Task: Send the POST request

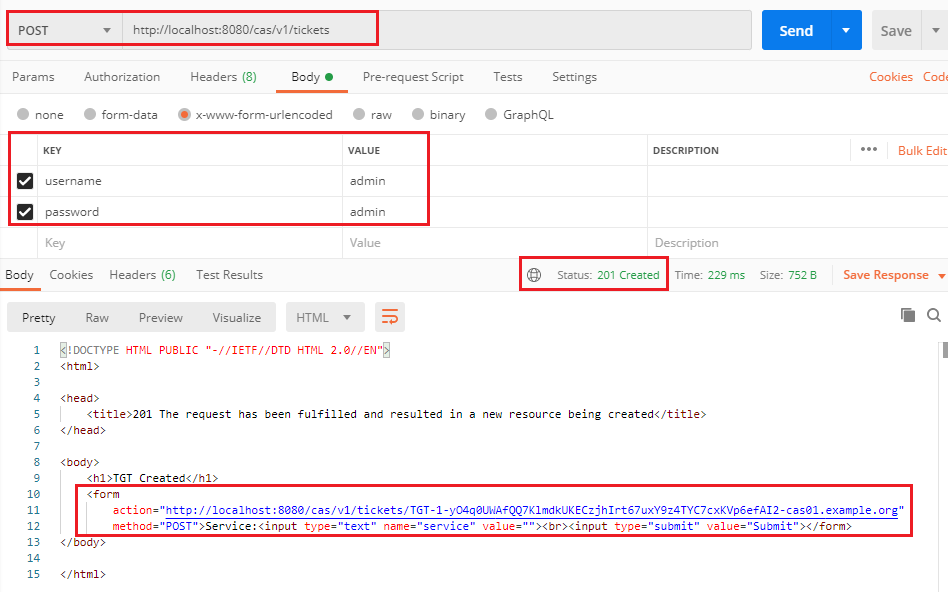Action: coord(796,30)
